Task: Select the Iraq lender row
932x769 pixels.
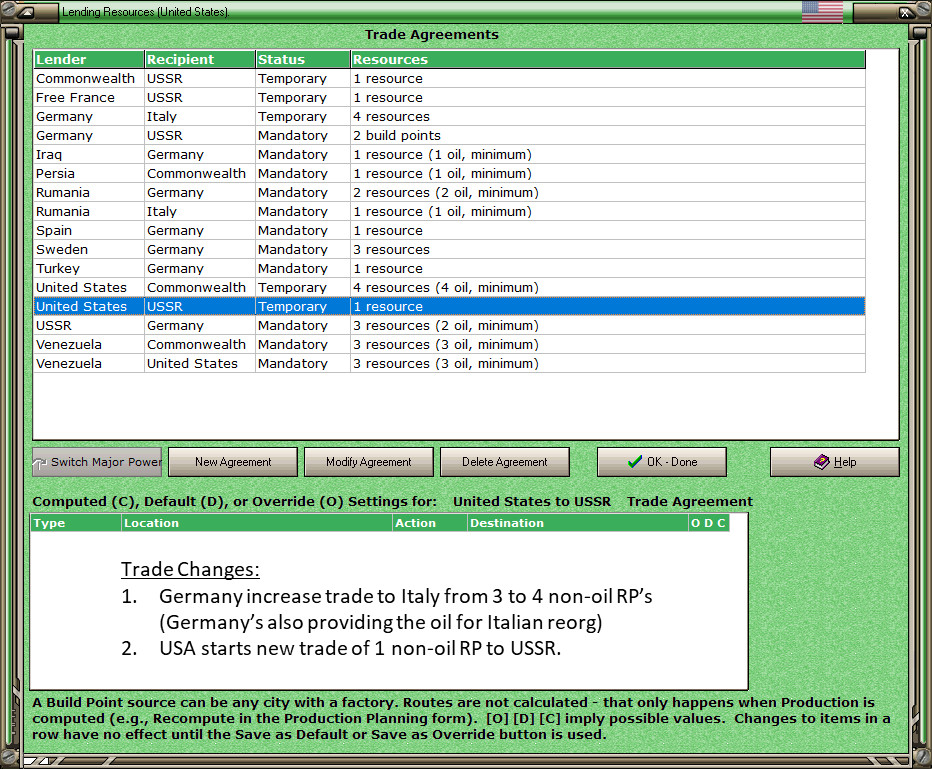Action: tap(449, 155)
